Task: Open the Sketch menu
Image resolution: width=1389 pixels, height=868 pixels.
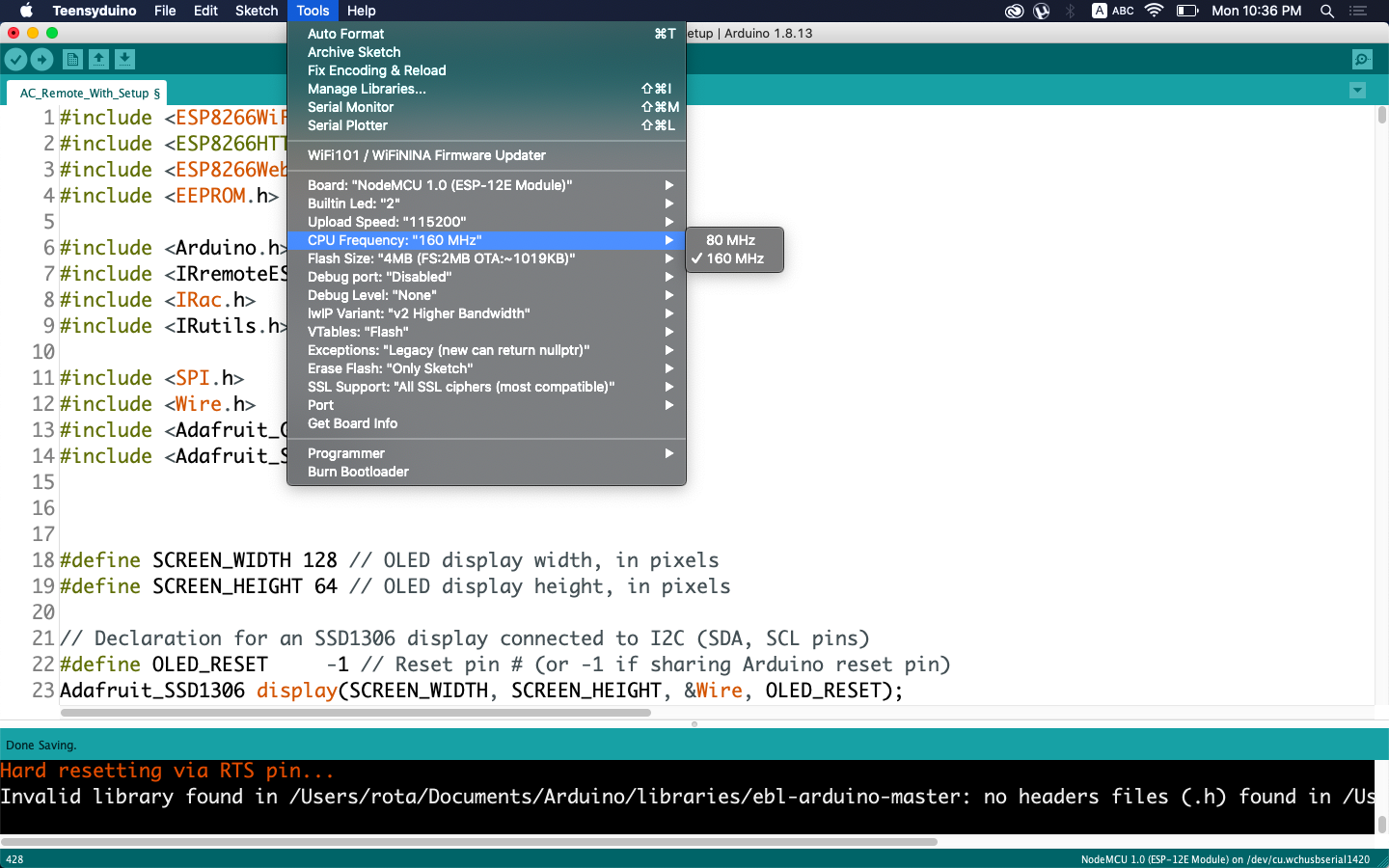Action: tap(257, 11)
